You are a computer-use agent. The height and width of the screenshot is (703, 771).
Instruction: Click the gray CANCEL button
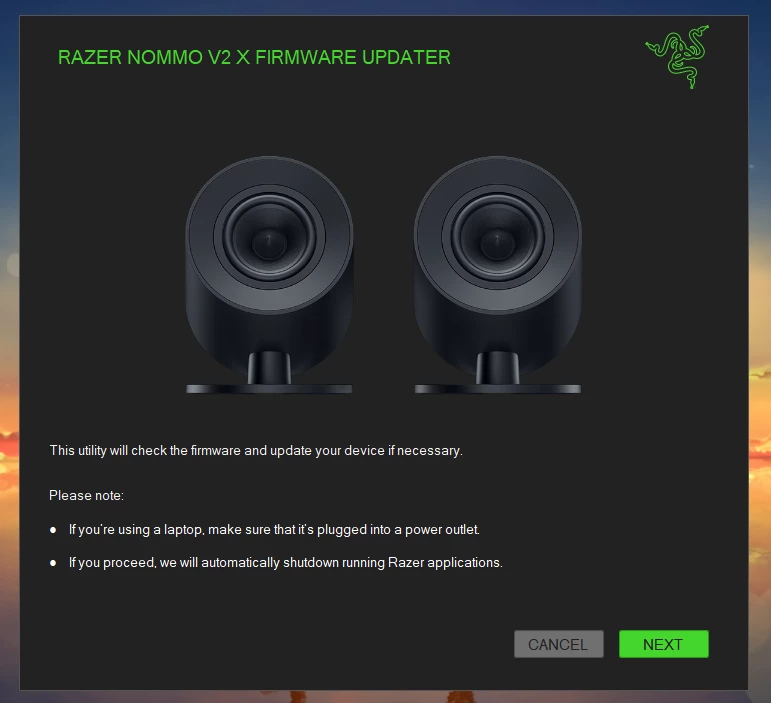tap(559, 644)
